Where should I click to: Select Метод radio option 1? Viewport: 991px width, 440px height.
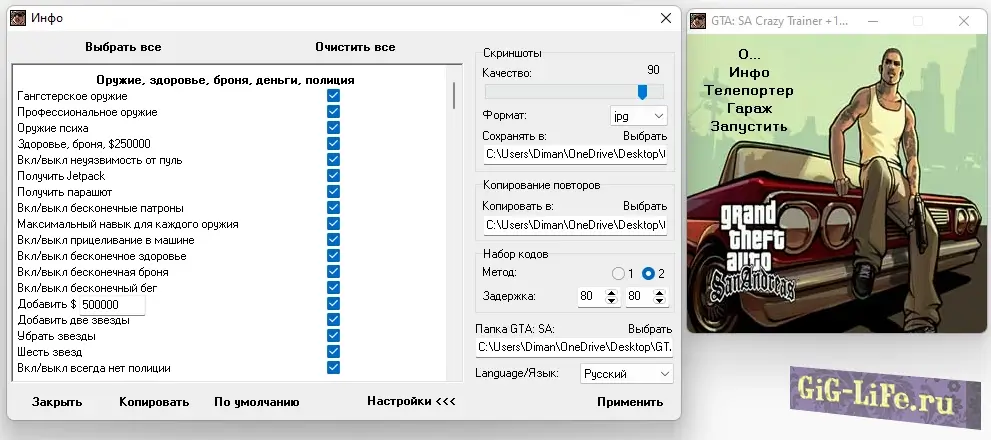coord(618,274)
